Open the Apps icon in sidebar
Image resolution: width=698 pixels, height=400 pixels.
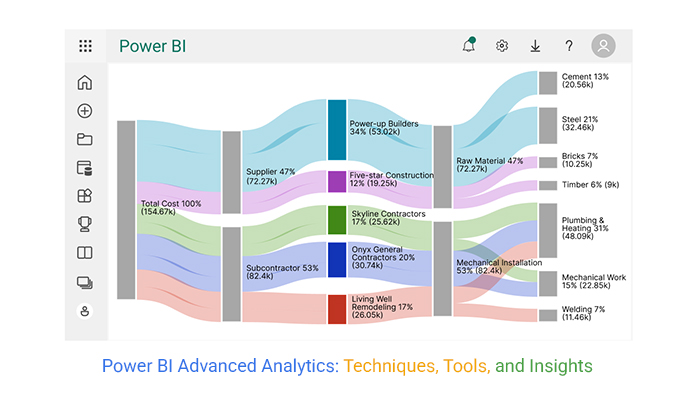tap(85, 196)
